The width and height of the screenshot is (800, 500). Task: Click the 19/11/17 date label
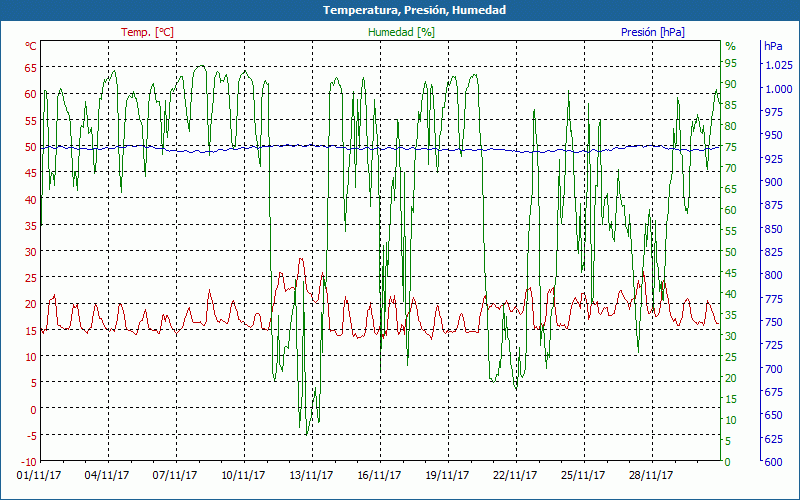pyautogui.click(x=447, y=476)
